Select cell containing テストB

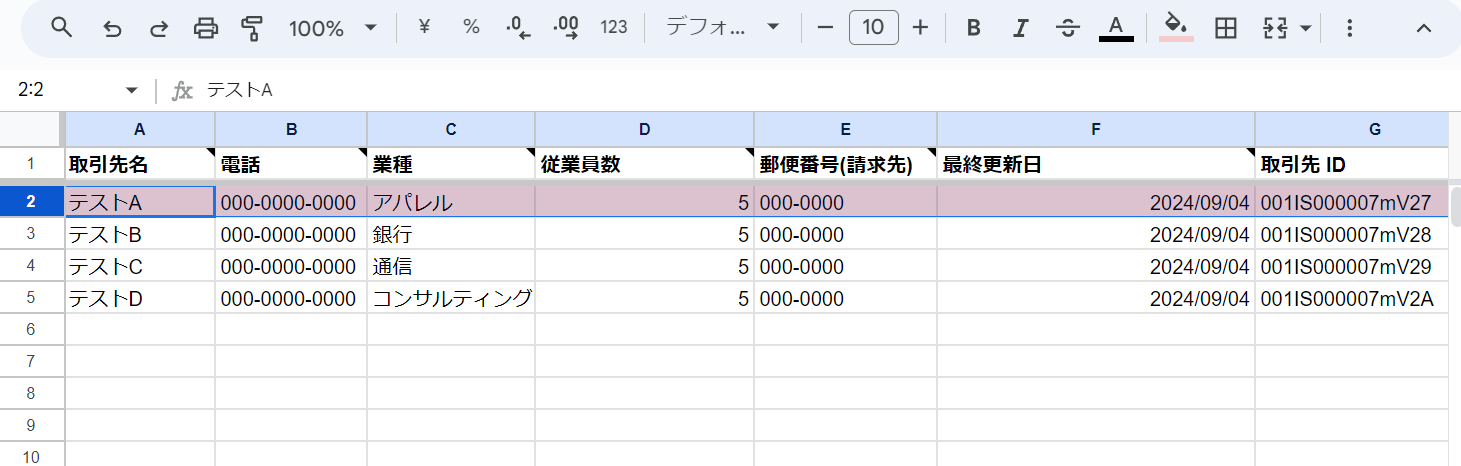pyautogui.click(x=140, y=235)
